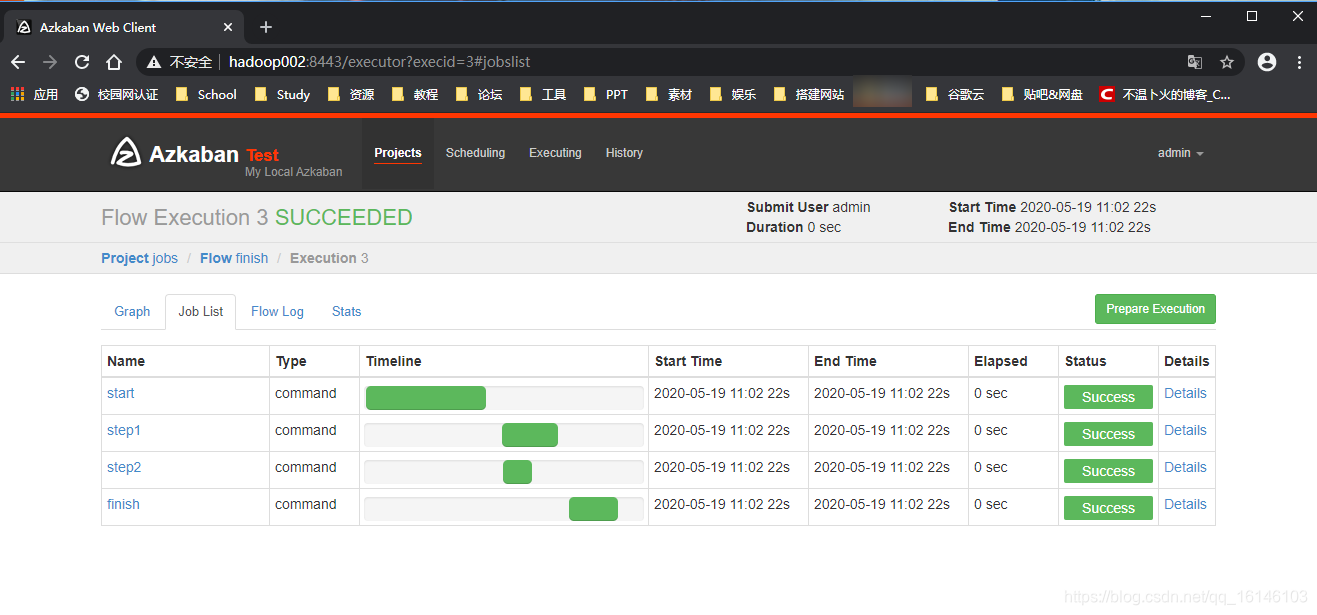Open the Project jobs breadcrumb link
Viewport: 1317px width, 615px height.
(139, 258)
